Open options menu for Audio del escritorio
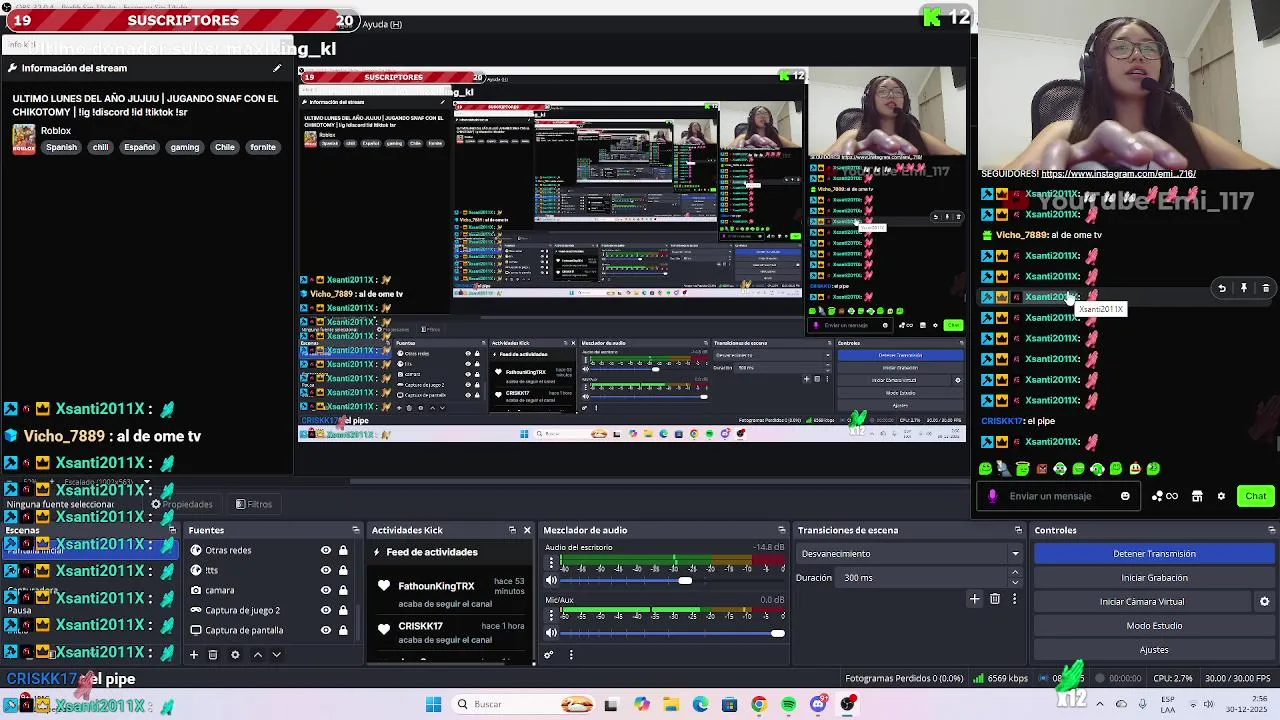This screenshot has height=720, width=1280. pos(550,565)
